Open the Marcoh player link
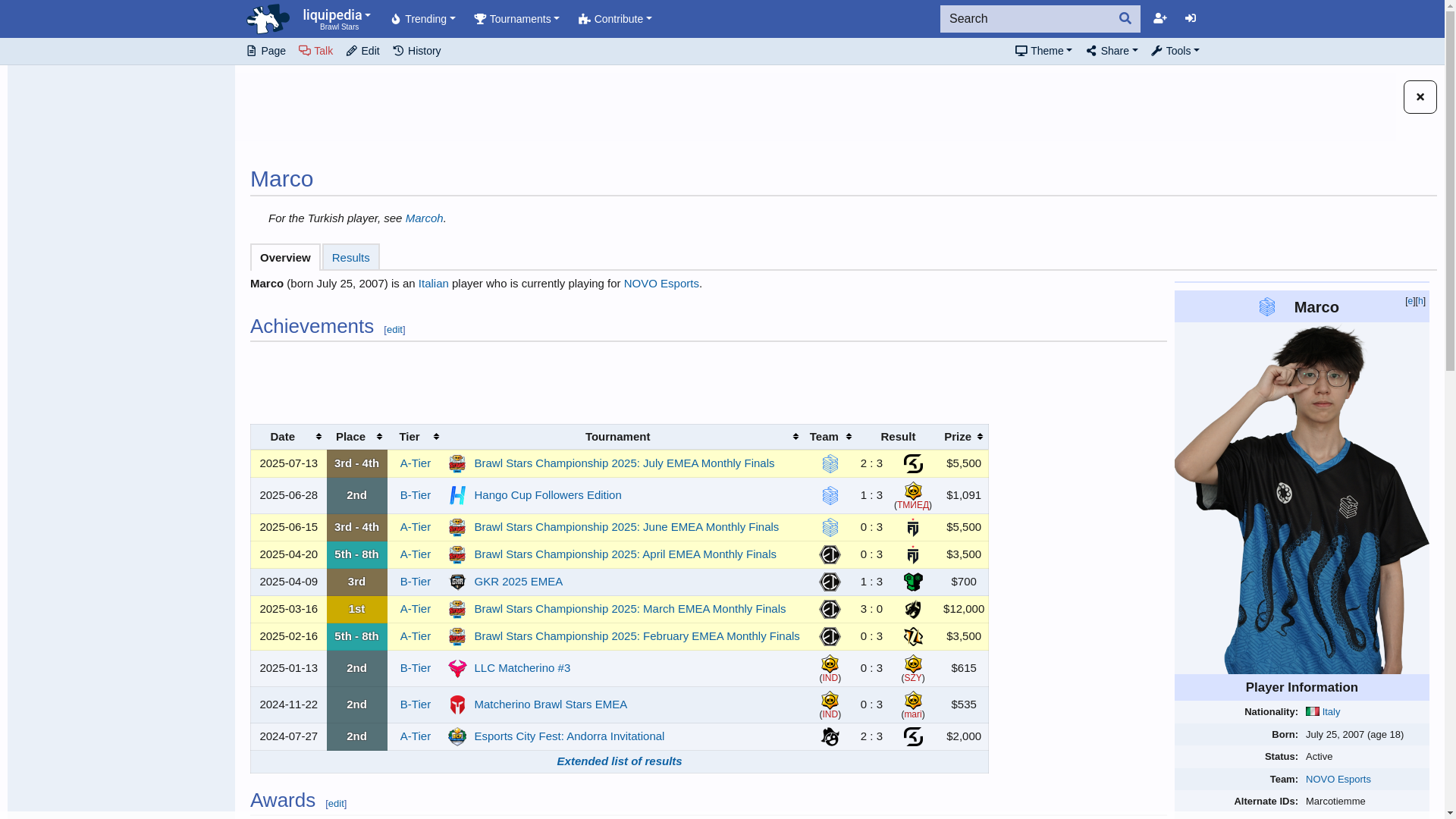 [x=424, y=218]
